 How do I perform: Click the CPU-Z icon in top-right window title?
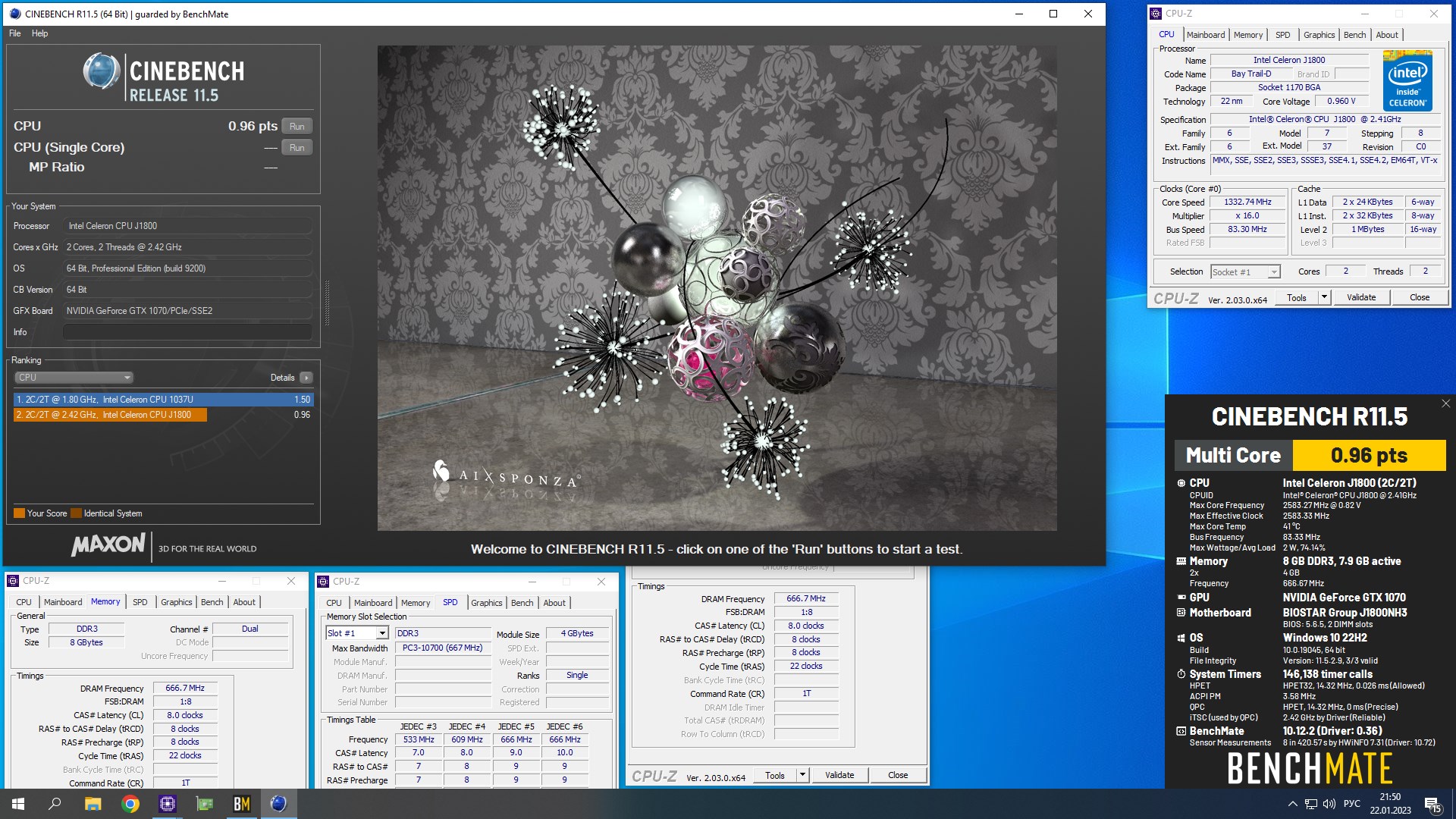click(x=1156, y=14)
